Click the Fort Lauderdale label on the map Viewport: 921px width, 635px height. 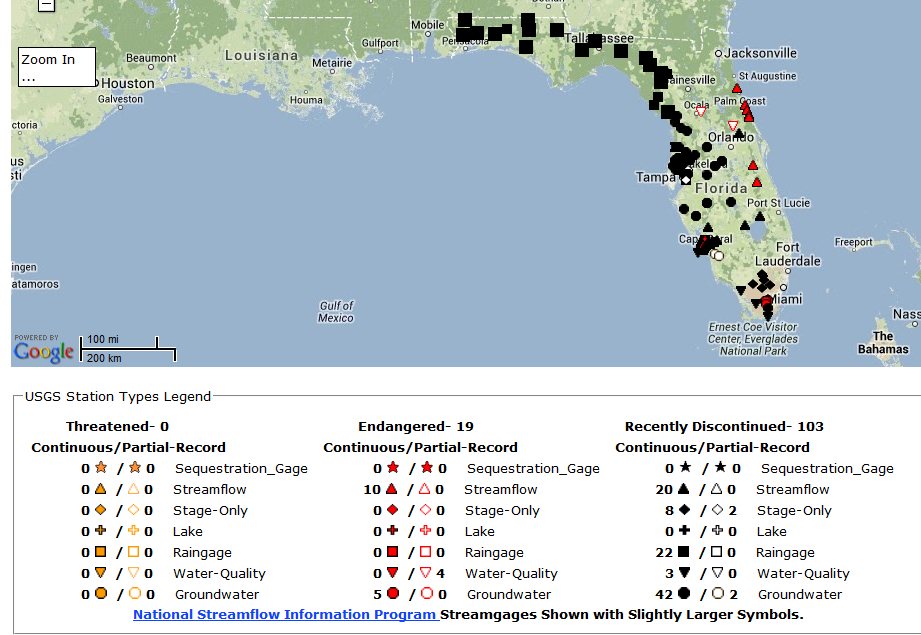(x=788, y=254)
